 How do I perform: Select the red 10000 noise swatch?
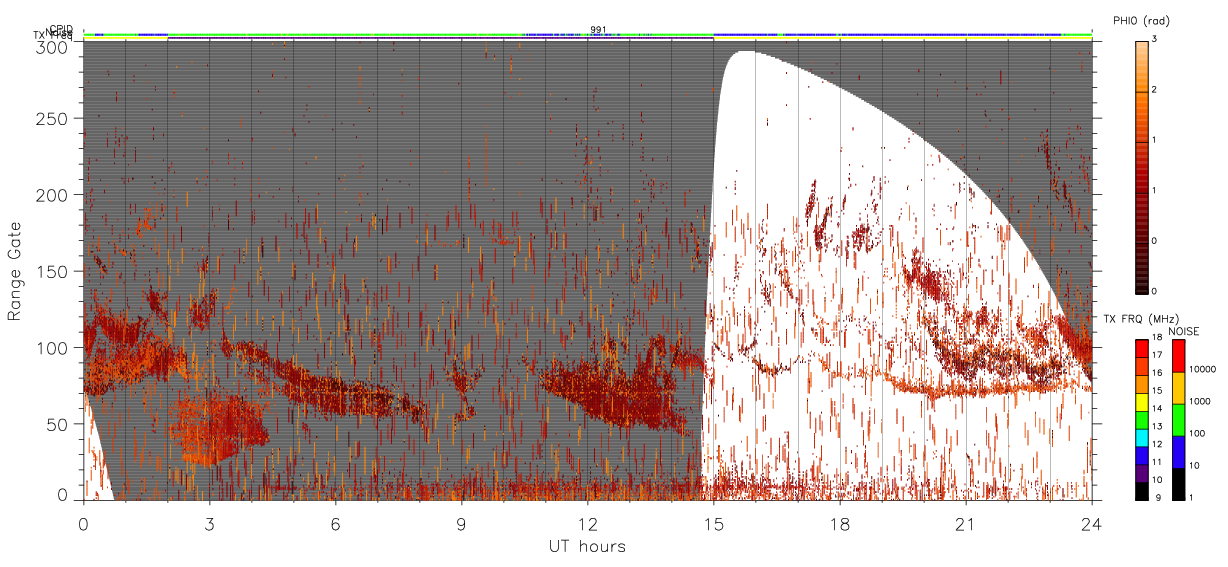pyautogui.click(x=1178, y=356)
